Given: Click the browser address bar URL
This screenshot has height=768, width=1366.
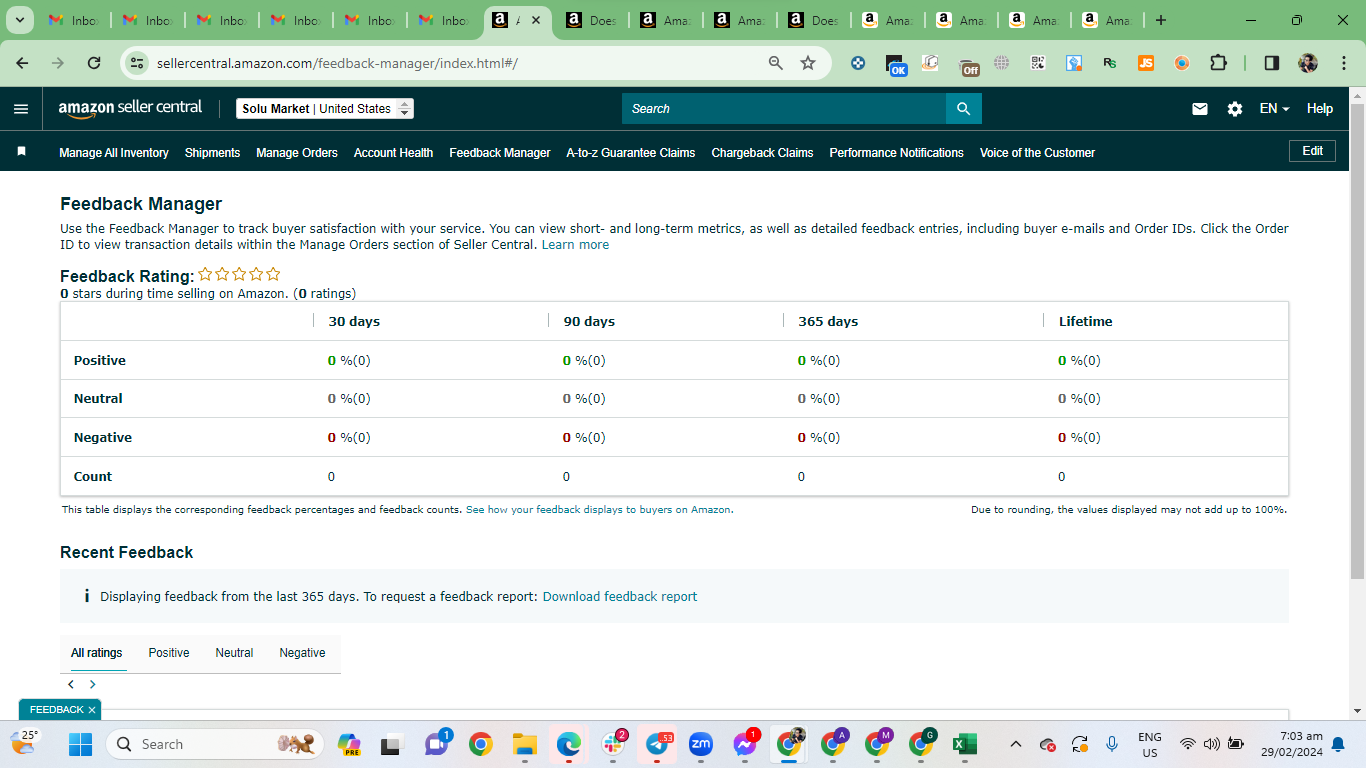Looking at the screenshot, I should pyautogui.click(x=337, y=63).
